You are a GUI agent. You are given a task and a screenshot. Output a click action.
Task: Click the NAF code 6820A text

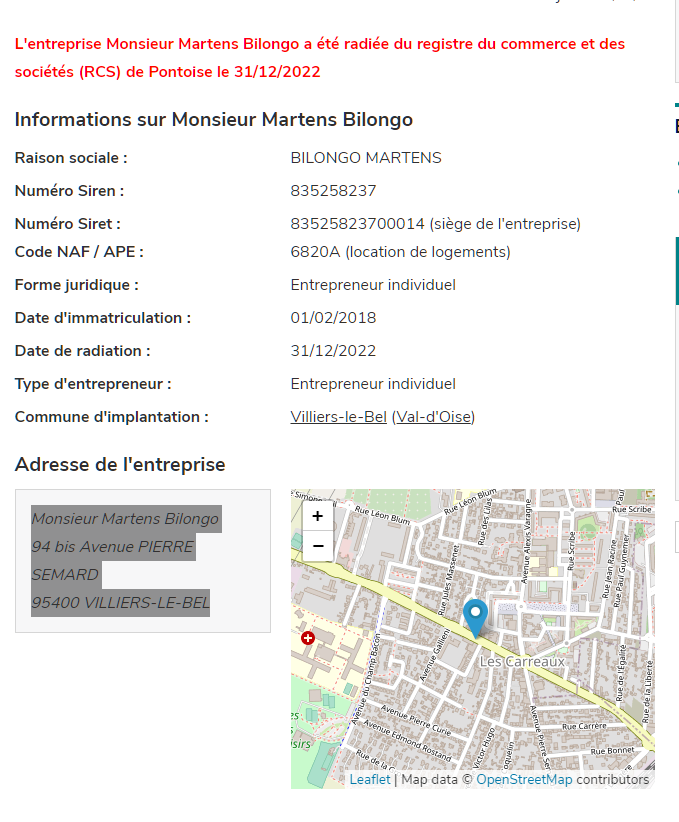315,252
